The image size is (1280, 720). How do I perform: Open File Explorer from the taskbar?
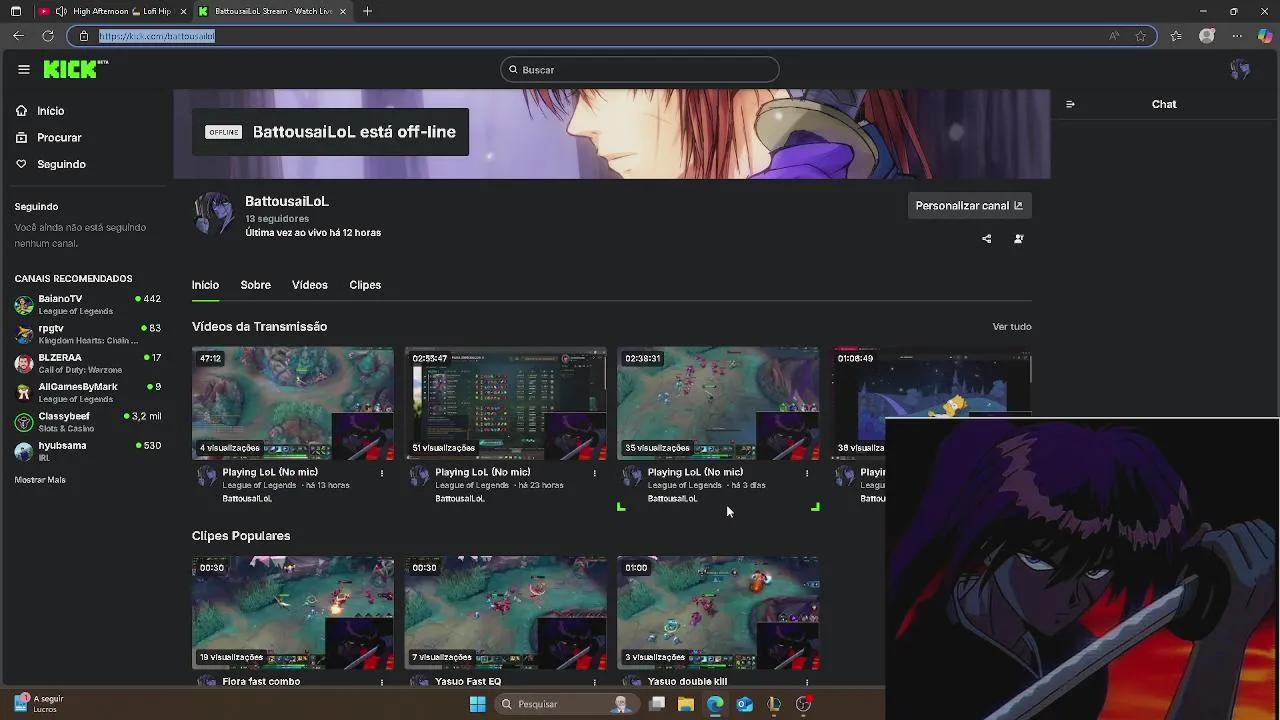click(x=686, y=704)
